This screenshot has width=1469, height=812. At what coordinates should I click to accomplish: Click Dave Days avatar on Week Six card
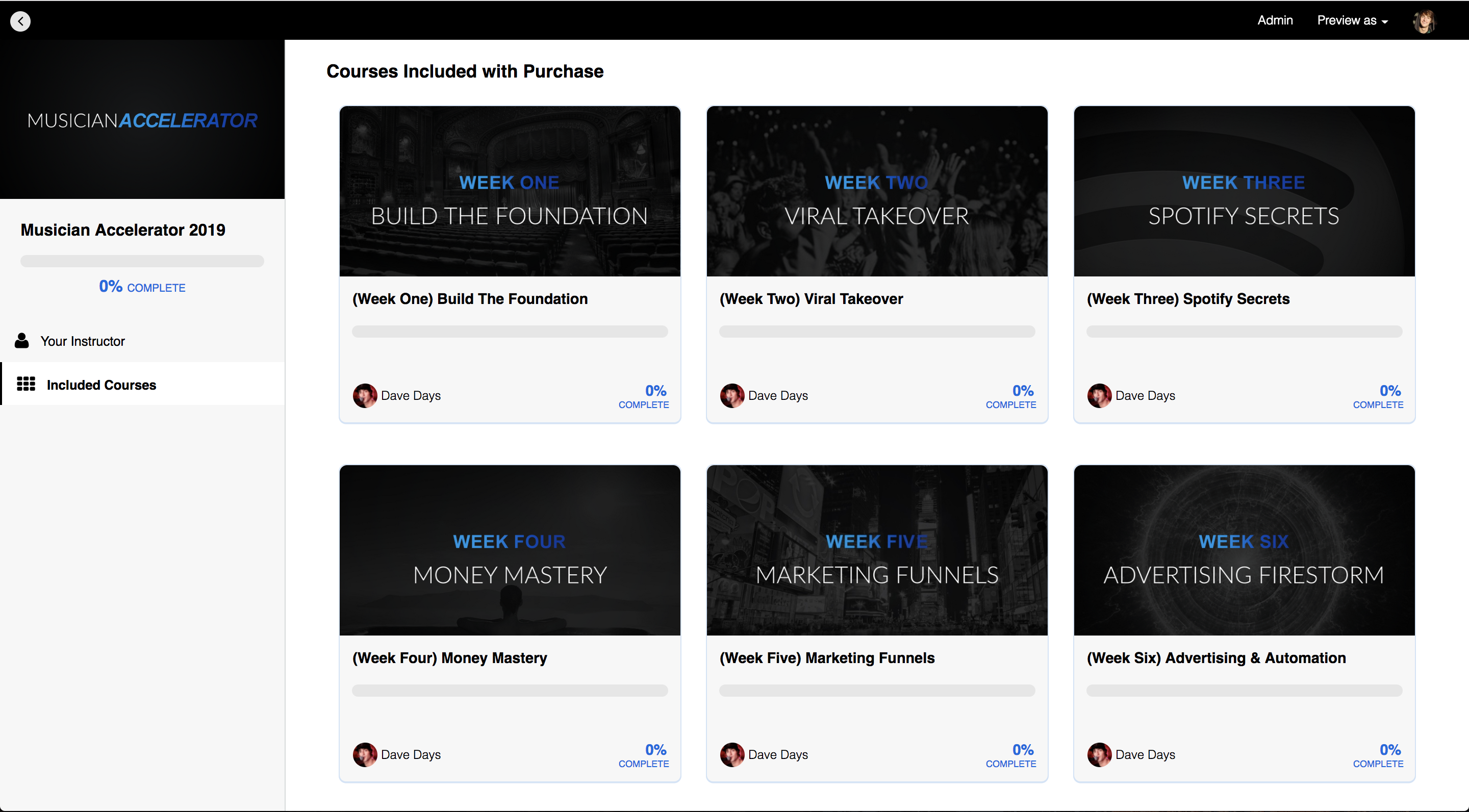pyautogui.click(x=1100, y=754)
